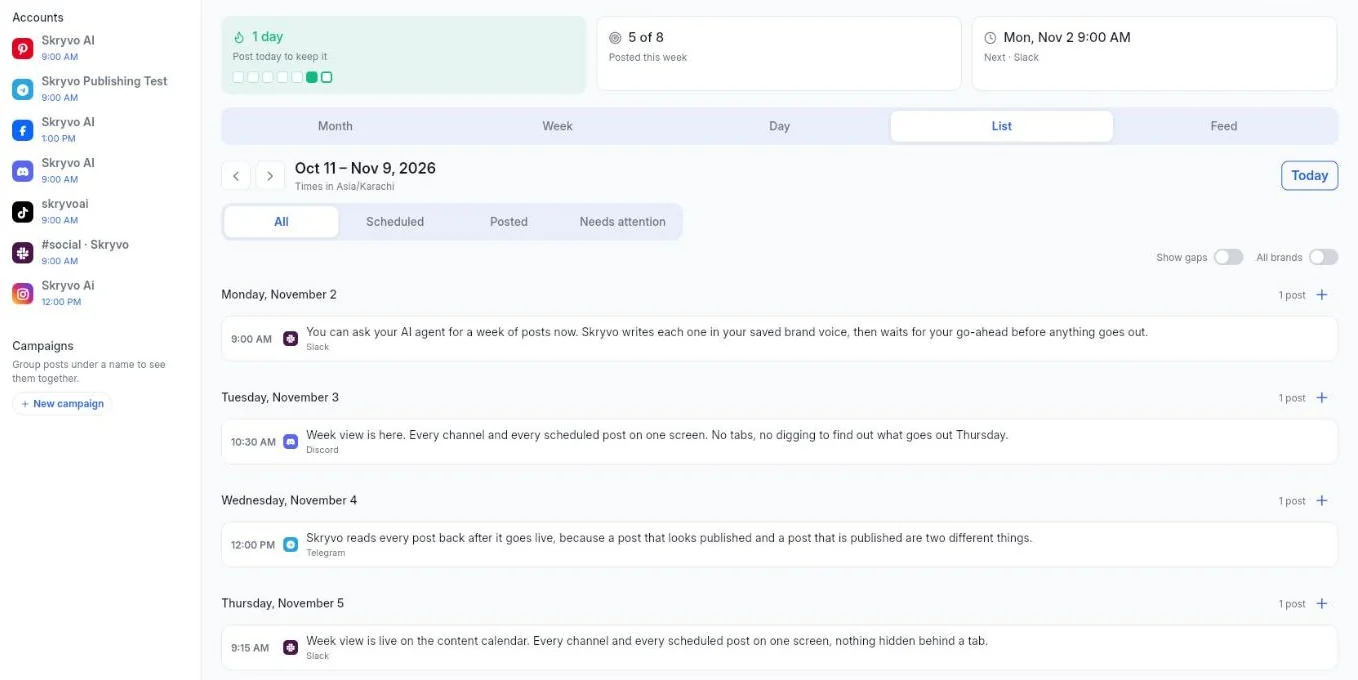Viewport: 1358px width, 680px height.
Task: Open the 1 day streak card
Action: click(x=404, y=54)
